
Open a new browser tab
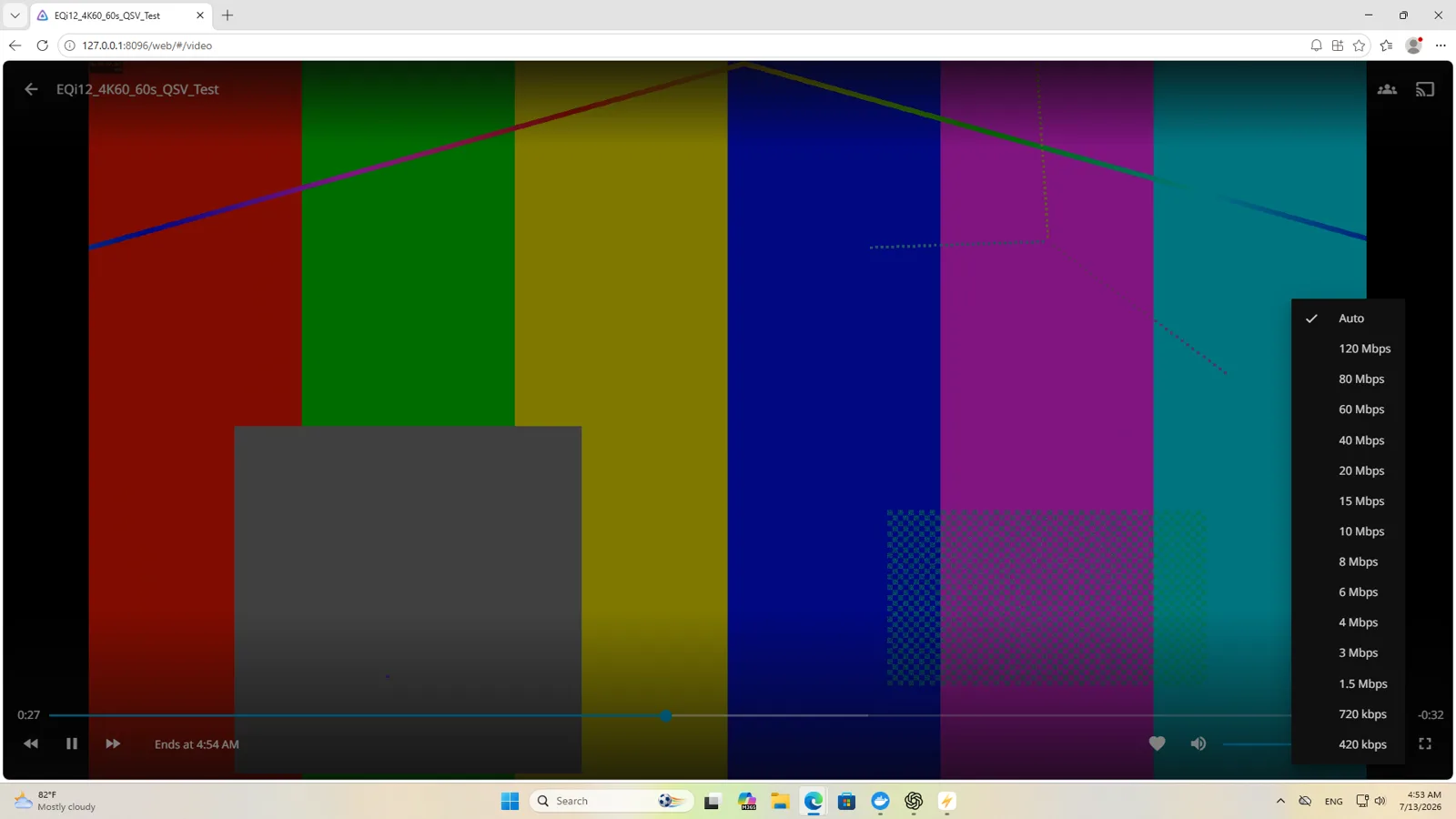227,15
